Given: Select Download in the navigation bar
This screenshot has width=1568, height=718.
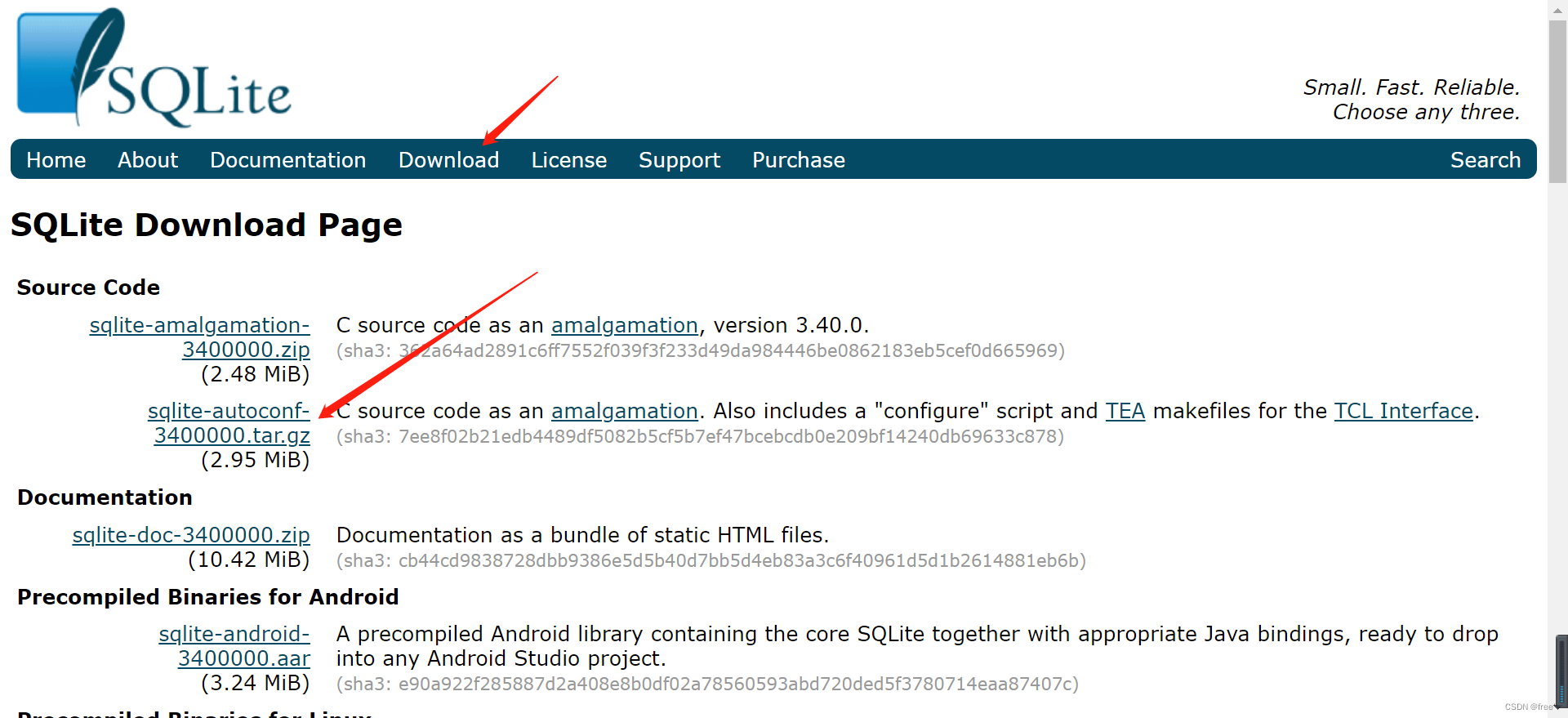Looking at the screenshot, I should pos(448,160).
